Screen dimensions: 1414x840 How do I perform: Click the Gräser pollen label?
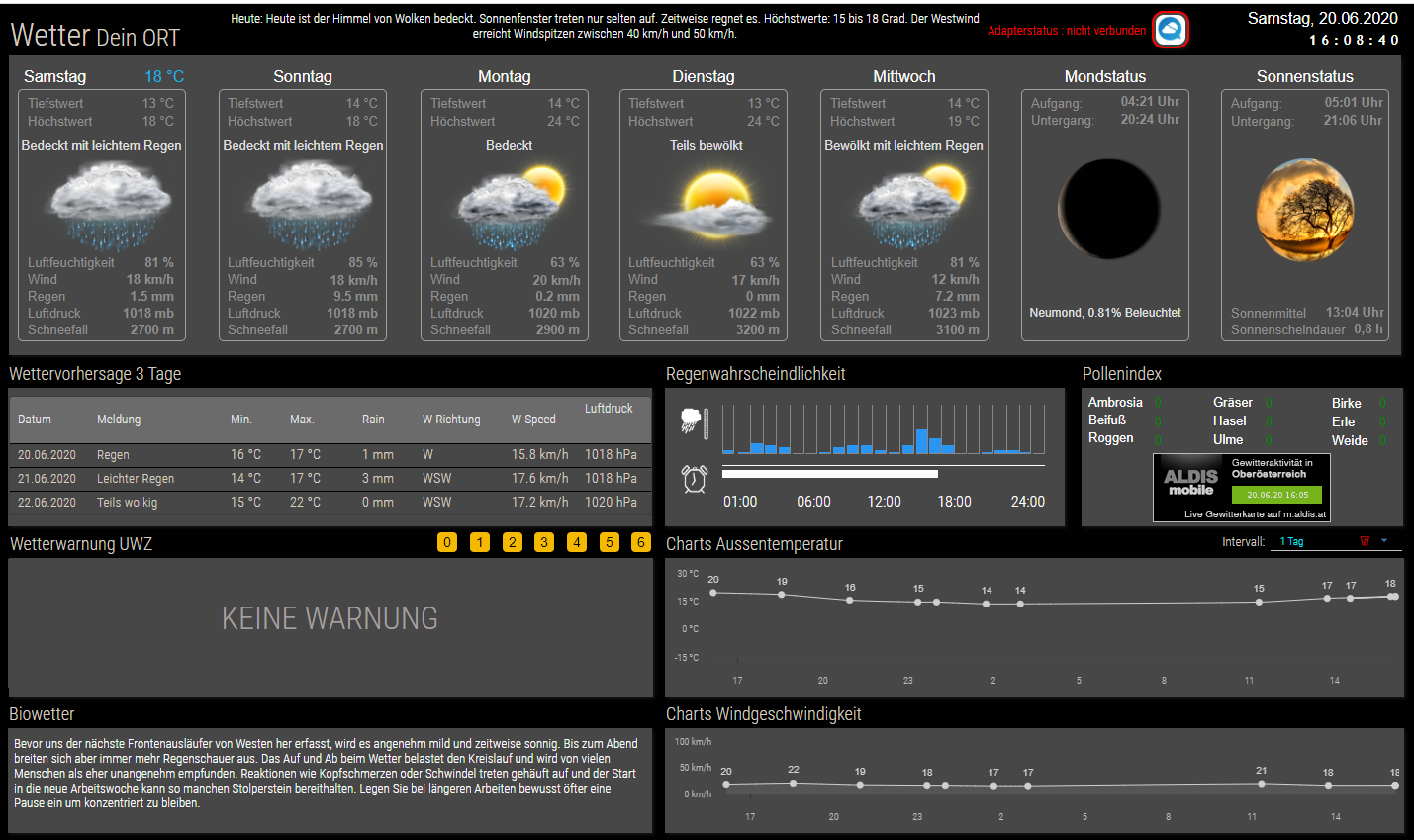[x=1233, y=403]
